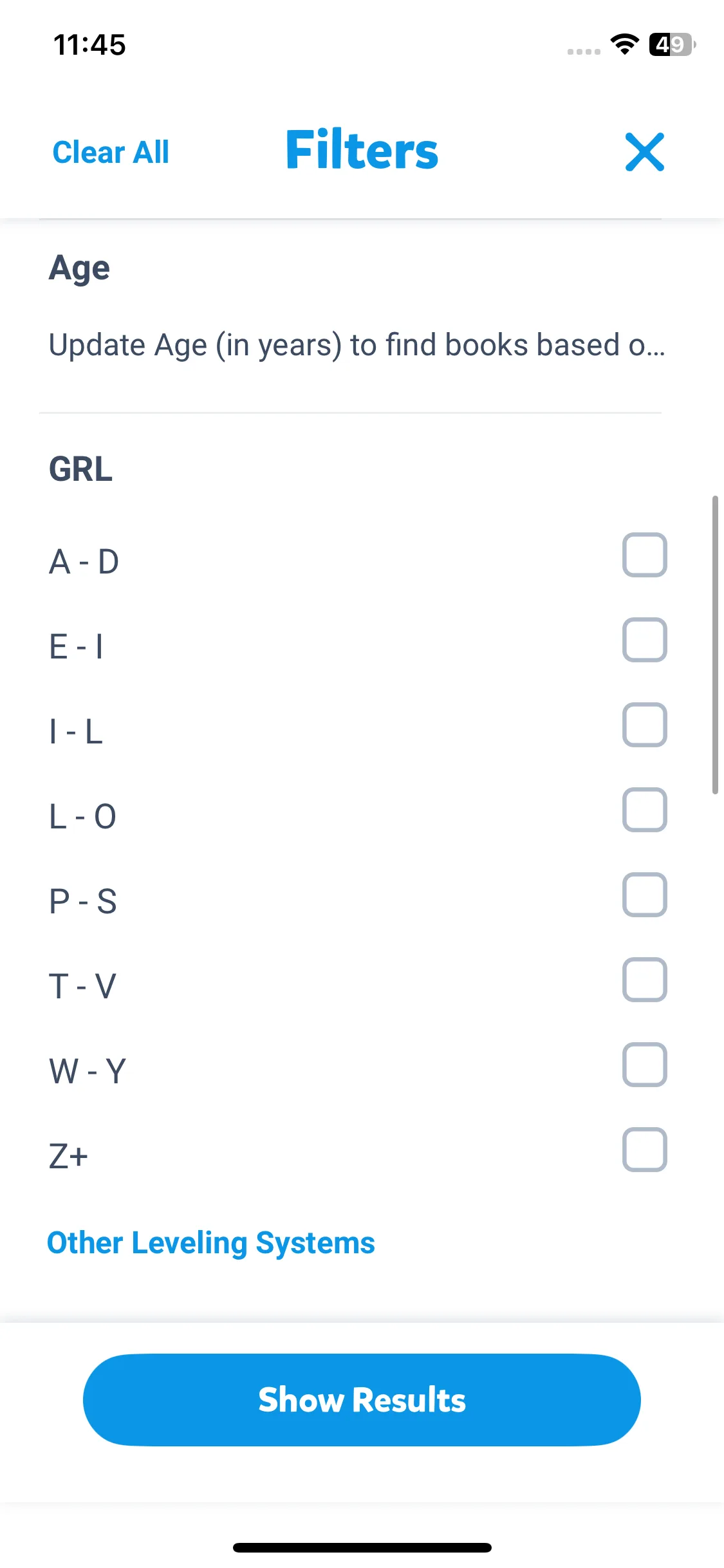Tap Clear All filters
724x1568 pixels.
pos(111,153)
